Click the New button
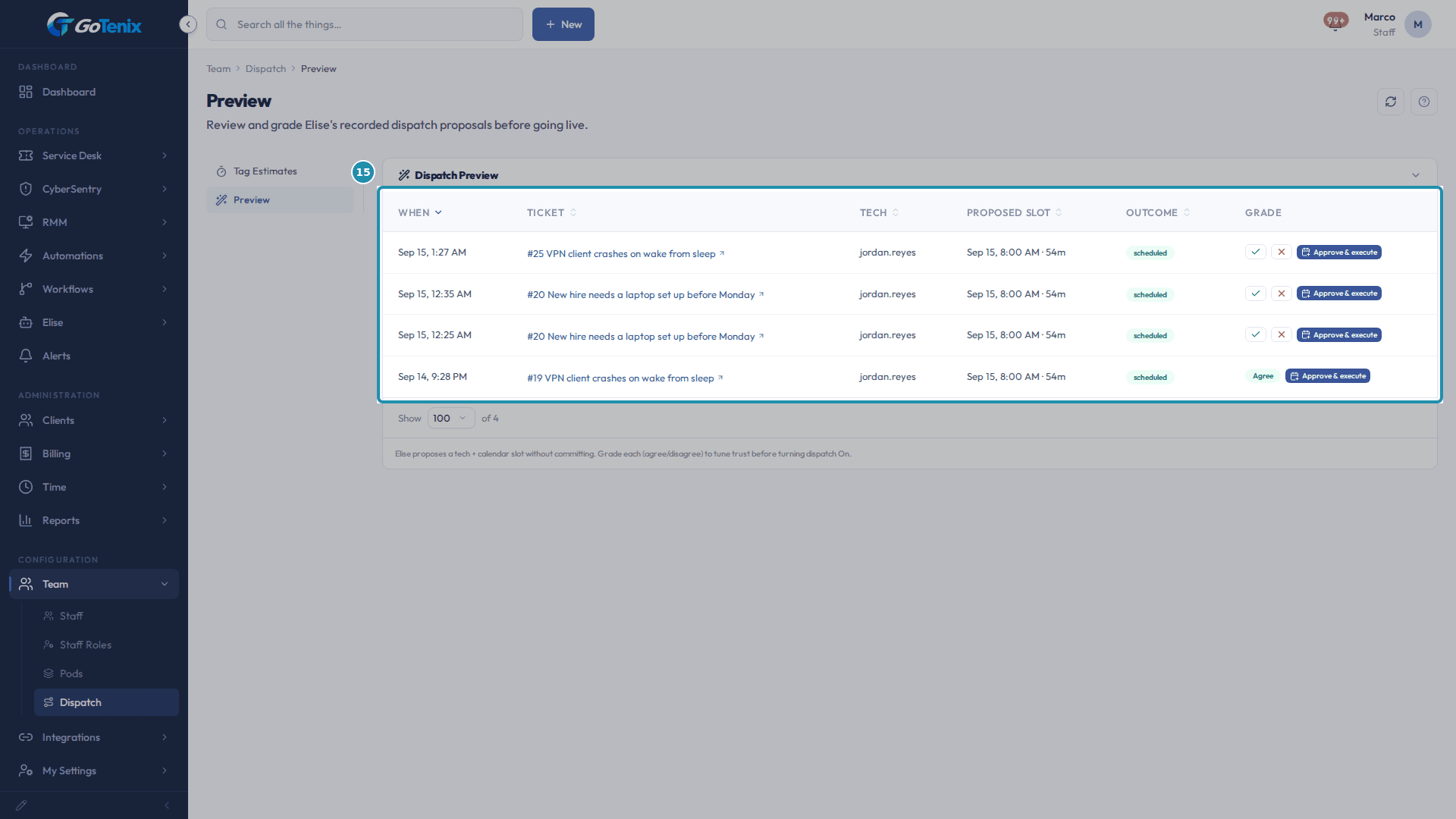Viewport: 1456px width, 819px height. tap(563, 24)
